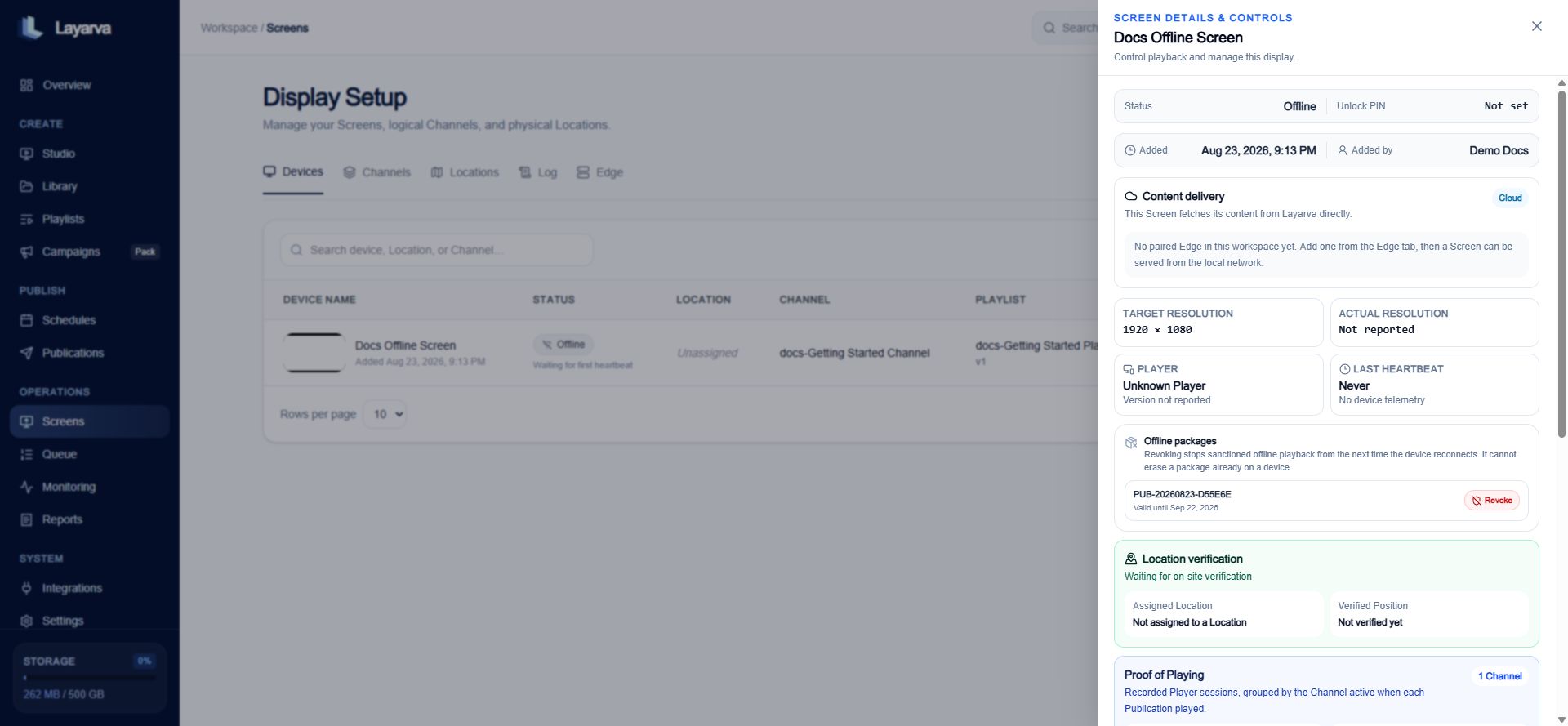Open the Overview page icon

click(x=27, y=85)
